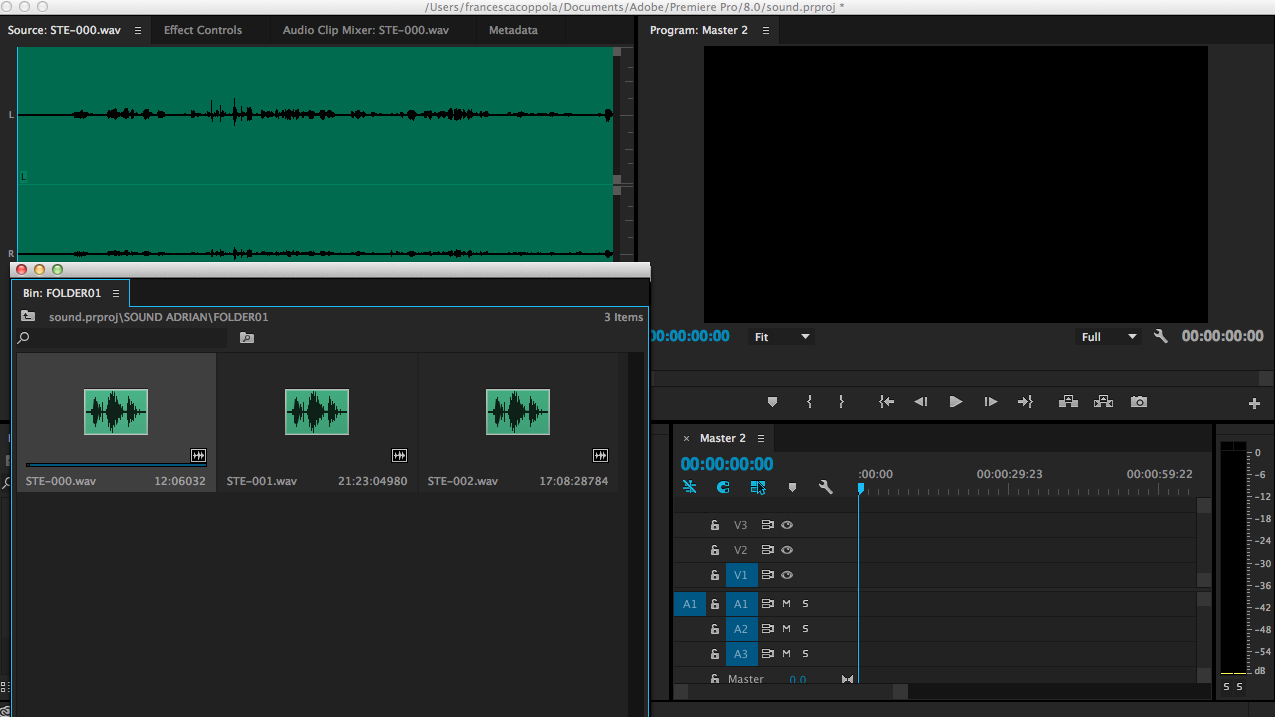Image resolution: width=1275 pixels, height=717 pixels.
Task: Click timeline current timecode 00:00:00:00
Action: click(x=727, y=464)
